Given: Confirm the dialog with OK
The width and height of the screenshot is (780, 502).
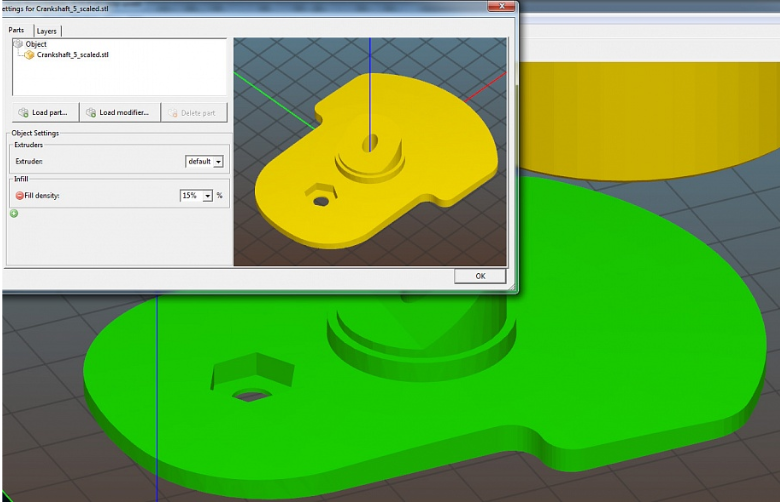Looking at the screenshot, I should (x=480, y=276).
